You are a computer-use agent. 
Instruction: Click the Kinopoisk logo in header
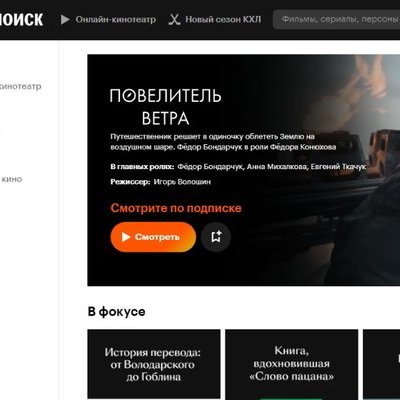pos(21,19)
